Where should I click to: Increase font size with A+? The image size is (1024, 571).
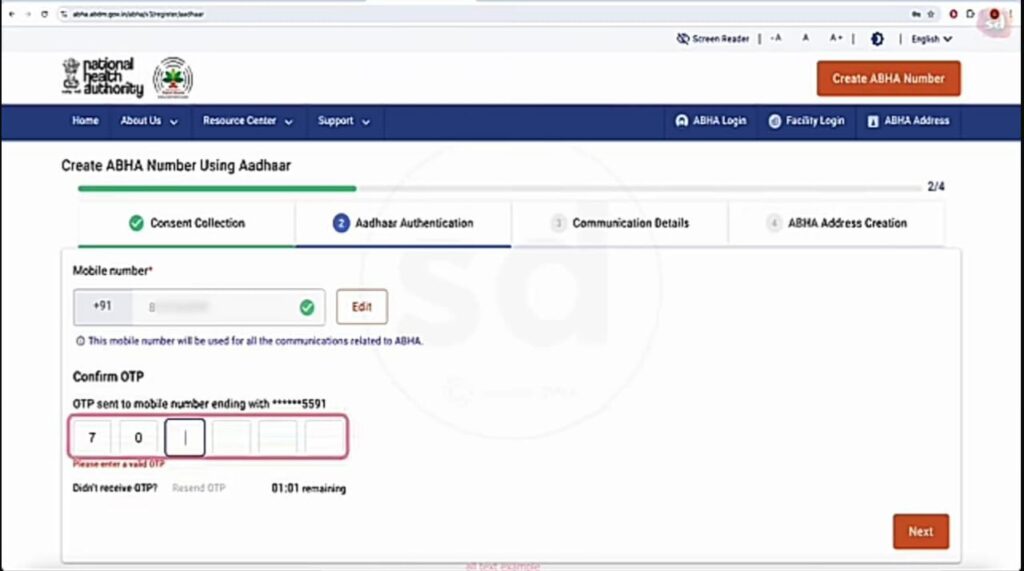coord(836,38)
